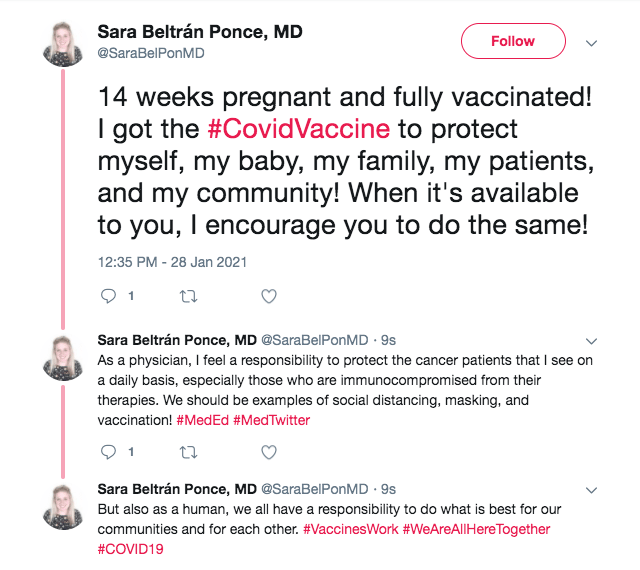Open the #MedEd hashtag
This screenshot has height=570, width=640.
point(203,420)
